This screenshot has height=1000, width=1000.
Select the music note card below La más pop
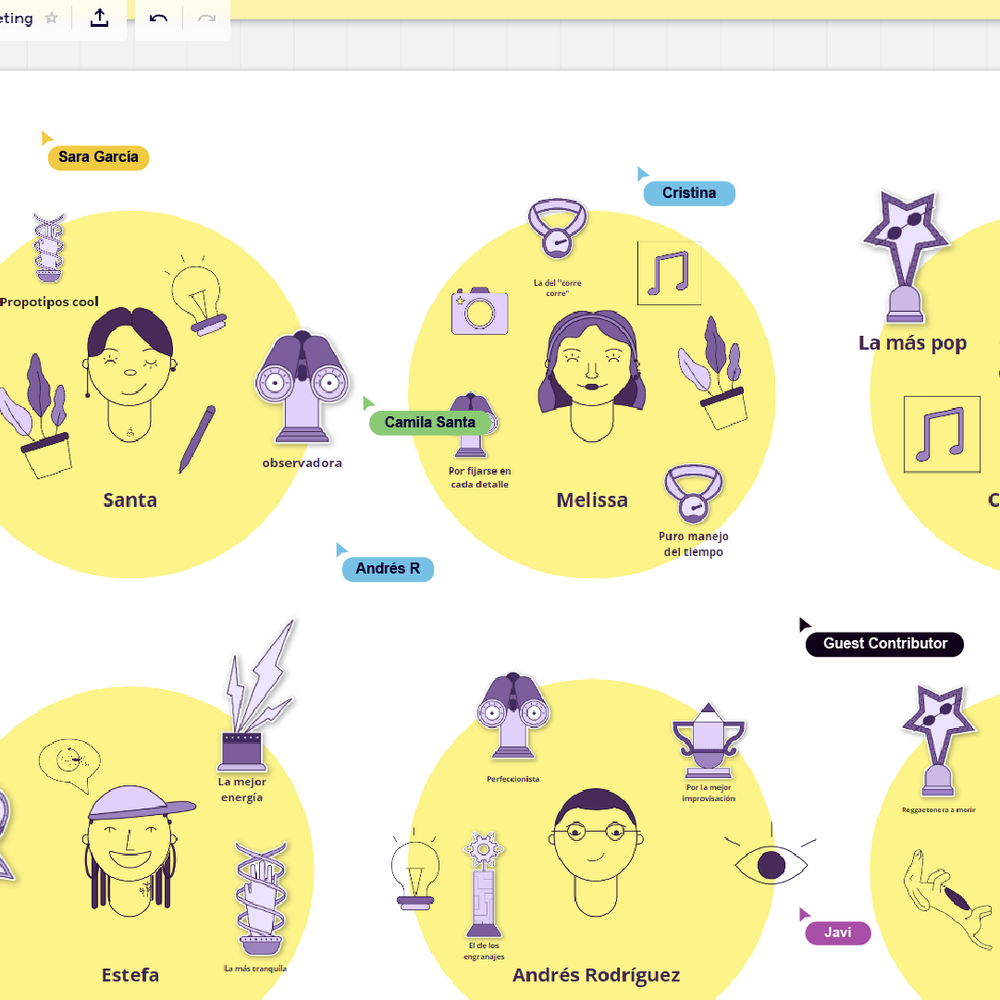point(942,434)
